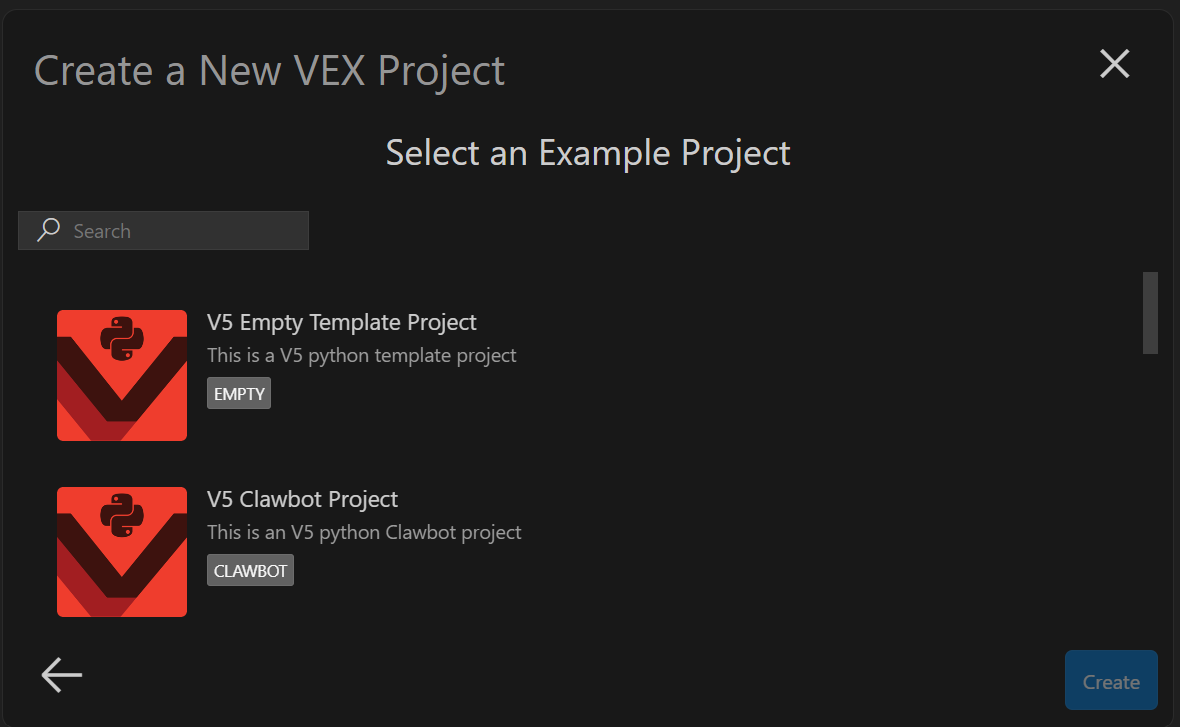The width and height of the screenshot is (1180, 727).
Task: Click the EMPTY tag badge
Action: click(x=238, y=393)
